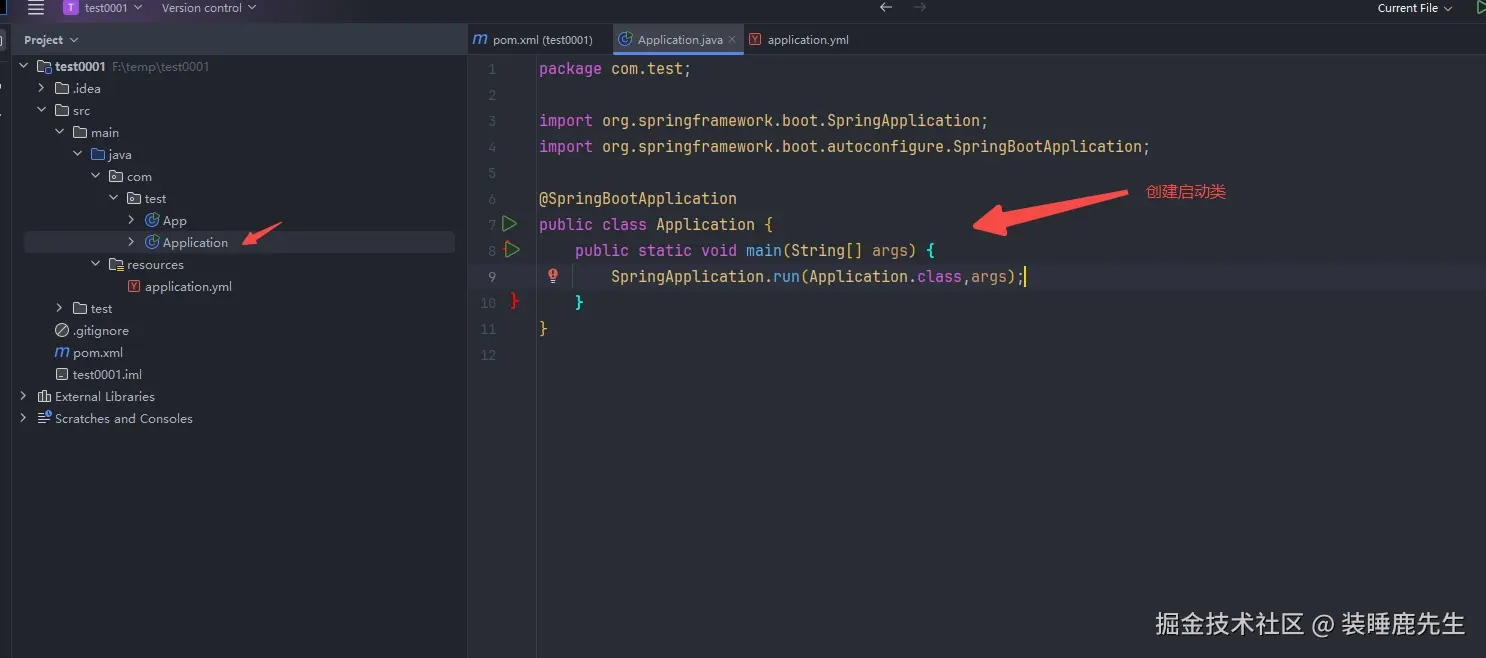Open the Project view dropdown

coord(51,40)
